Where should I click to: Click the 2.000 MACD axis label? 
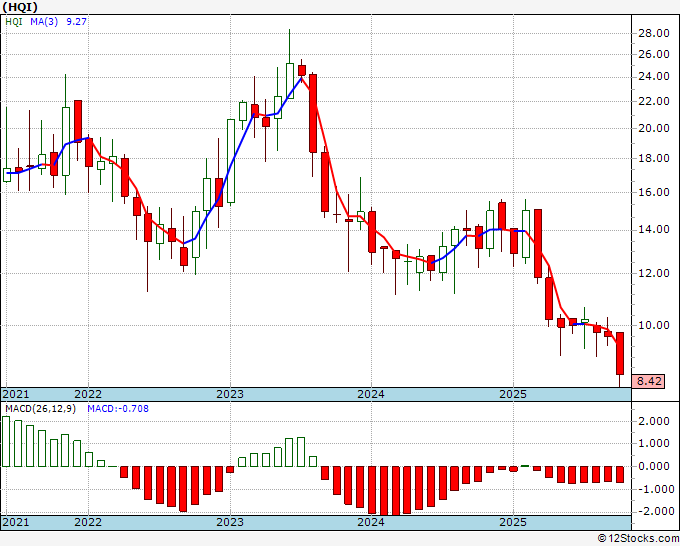tap(653, 421)
